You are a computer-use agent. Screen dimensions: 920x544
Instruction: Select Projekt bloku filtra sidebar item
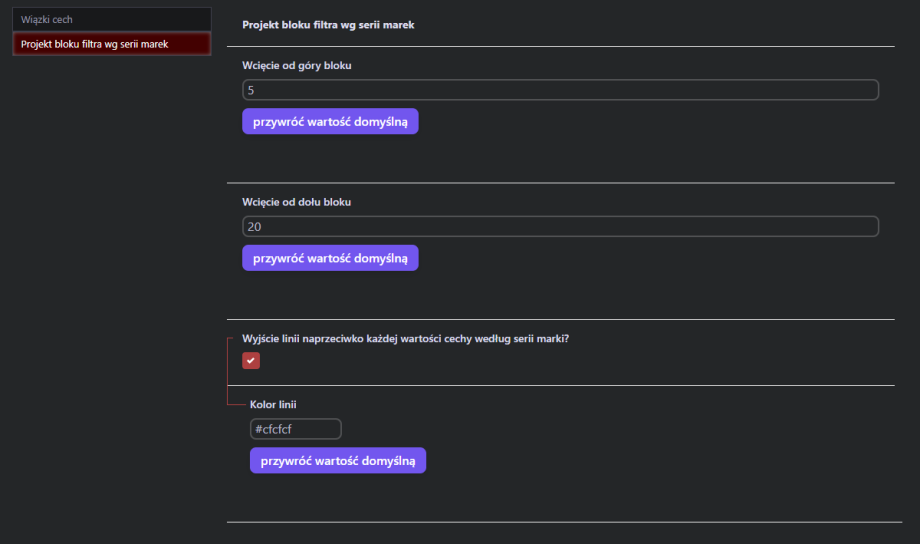111,44
